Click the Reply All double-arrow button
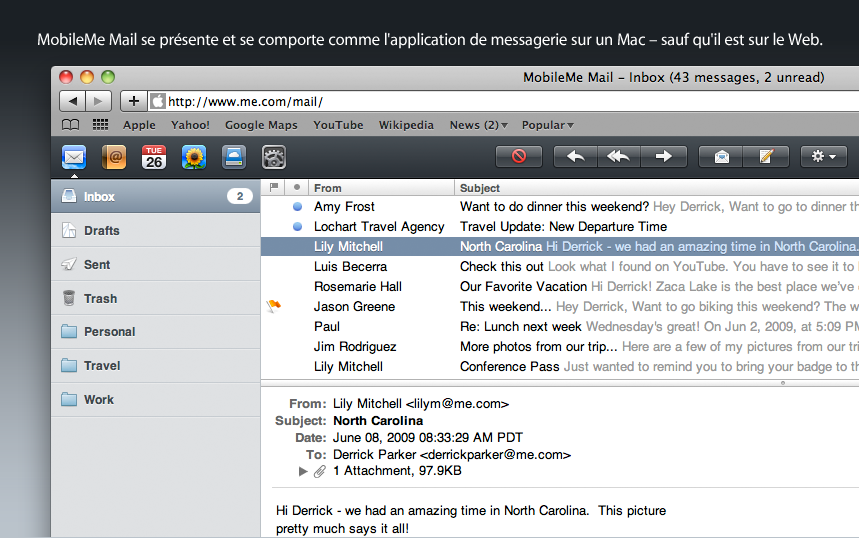 point(619,156)
